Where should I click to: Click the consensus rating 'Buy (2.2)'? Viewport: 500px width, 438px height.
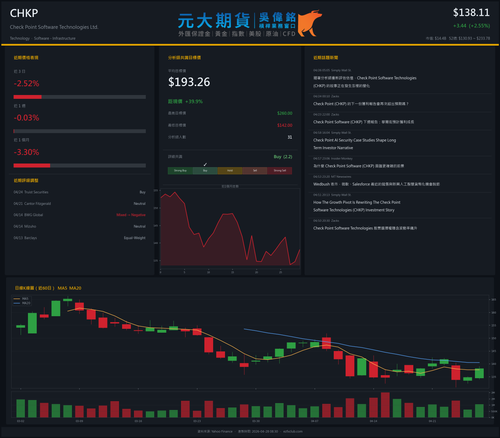pyautogui.click(x=283, y=157)
